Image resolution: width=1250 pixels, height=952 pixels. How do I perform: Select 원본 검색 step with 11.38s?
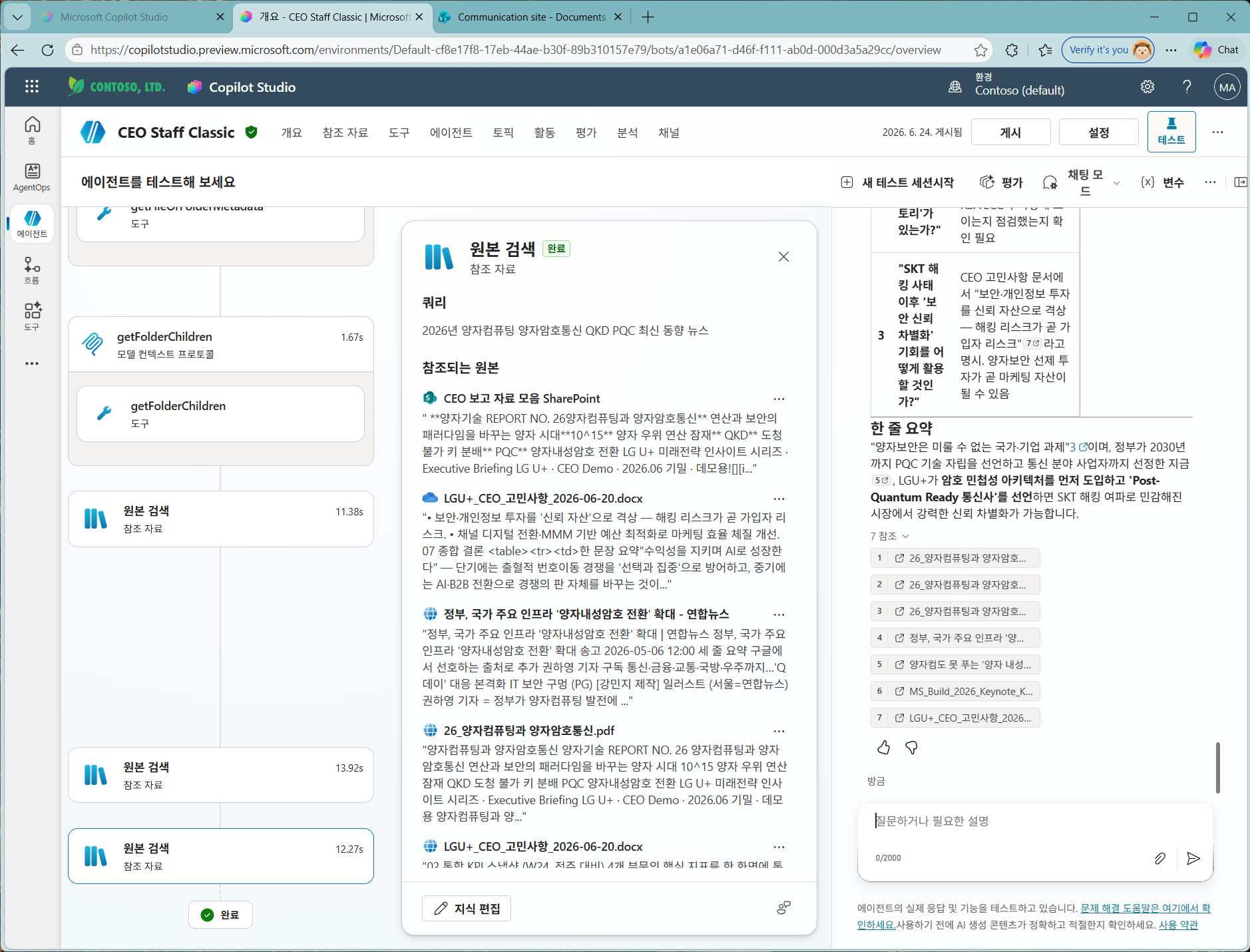[221, 519]
